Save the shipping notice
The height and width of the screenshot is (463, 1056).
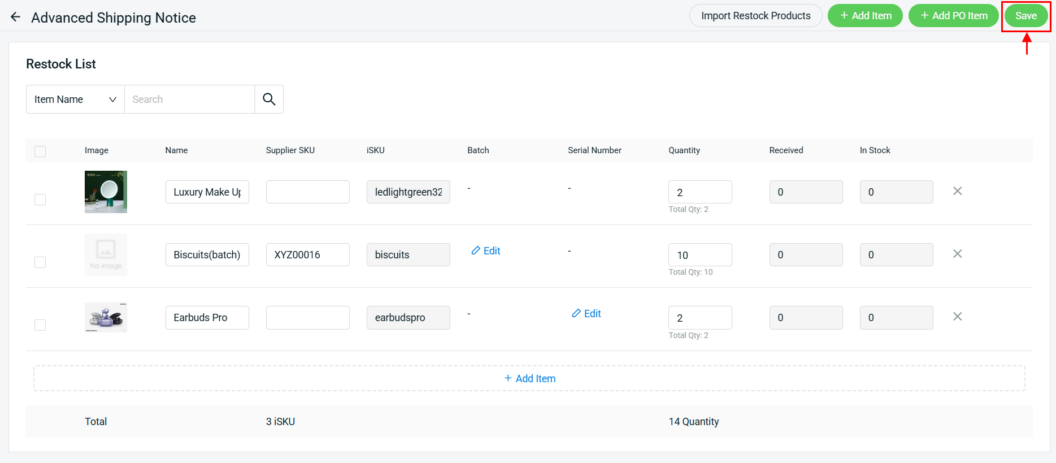[x=1026, y=16]
